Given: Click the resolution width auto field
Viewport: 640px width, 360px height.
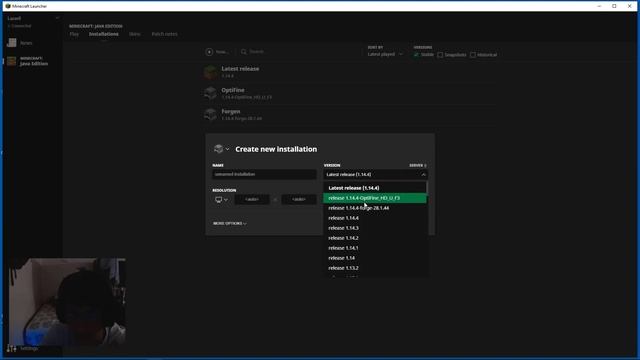Looking at the screenshot, I should pyautogui.click(x=252, y=199).
